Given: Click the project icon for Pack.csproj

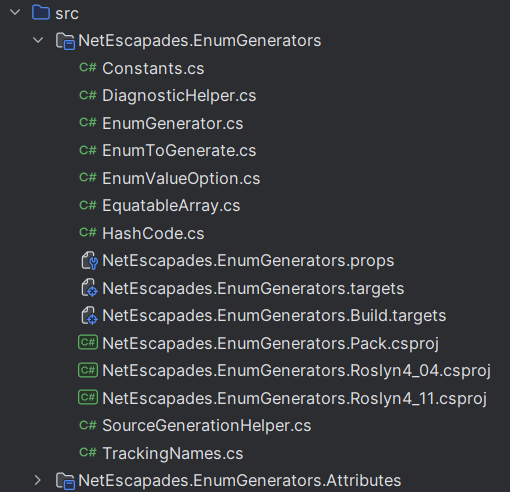Looking at the screenshot, I should (88, 342).
